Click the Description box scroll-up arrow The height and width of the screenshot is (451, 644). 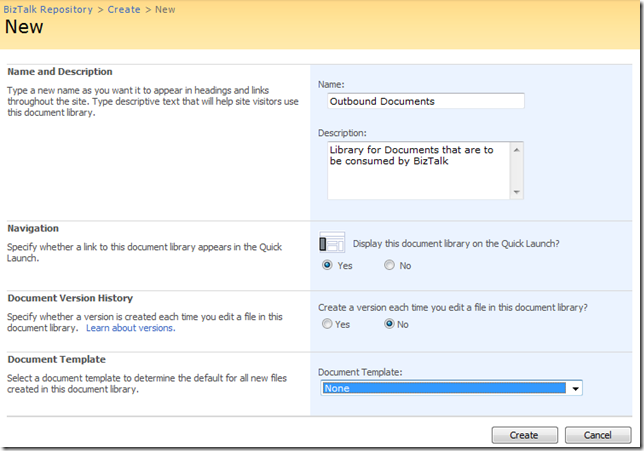tap(517, 149)
